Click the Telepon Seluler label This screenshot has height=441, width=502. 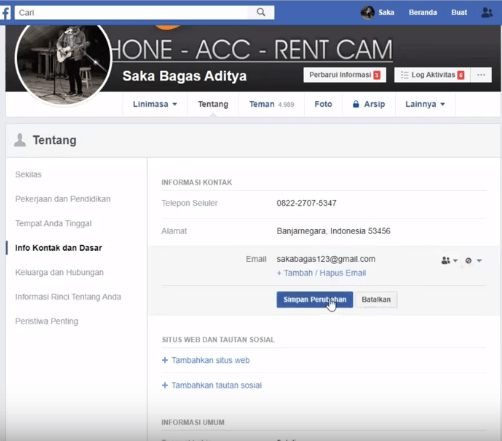(x=189, y=203)
